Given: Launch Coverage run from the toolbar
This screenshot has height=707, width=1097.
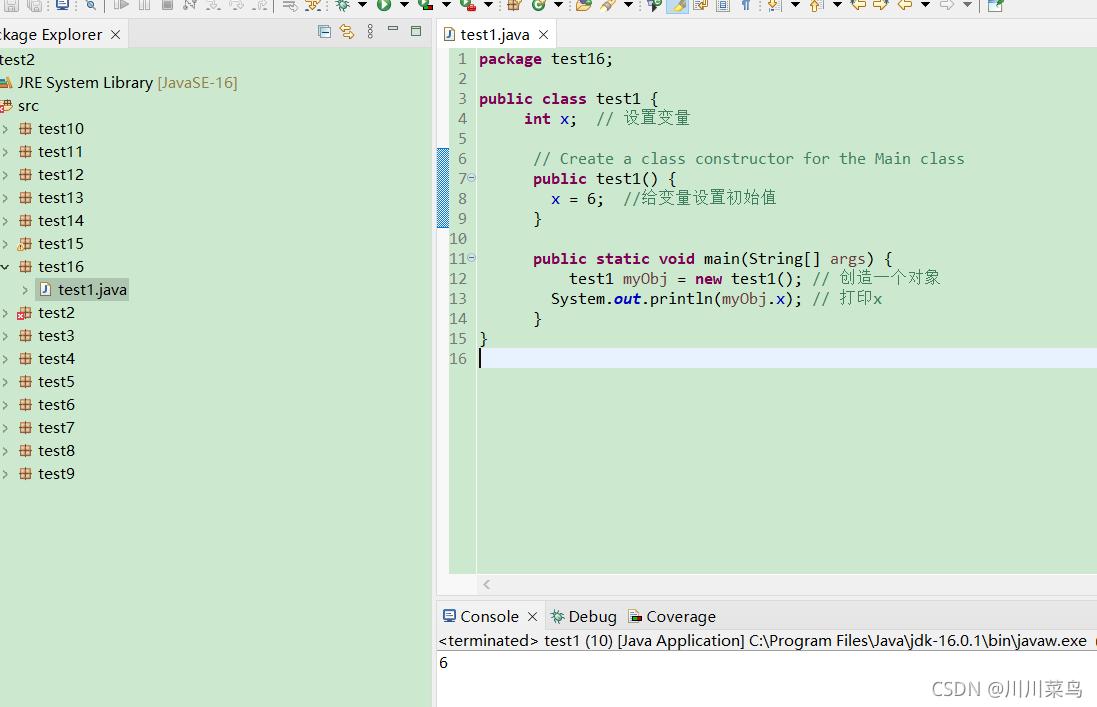Looking at the screenshot, I should tap(425, 5).
